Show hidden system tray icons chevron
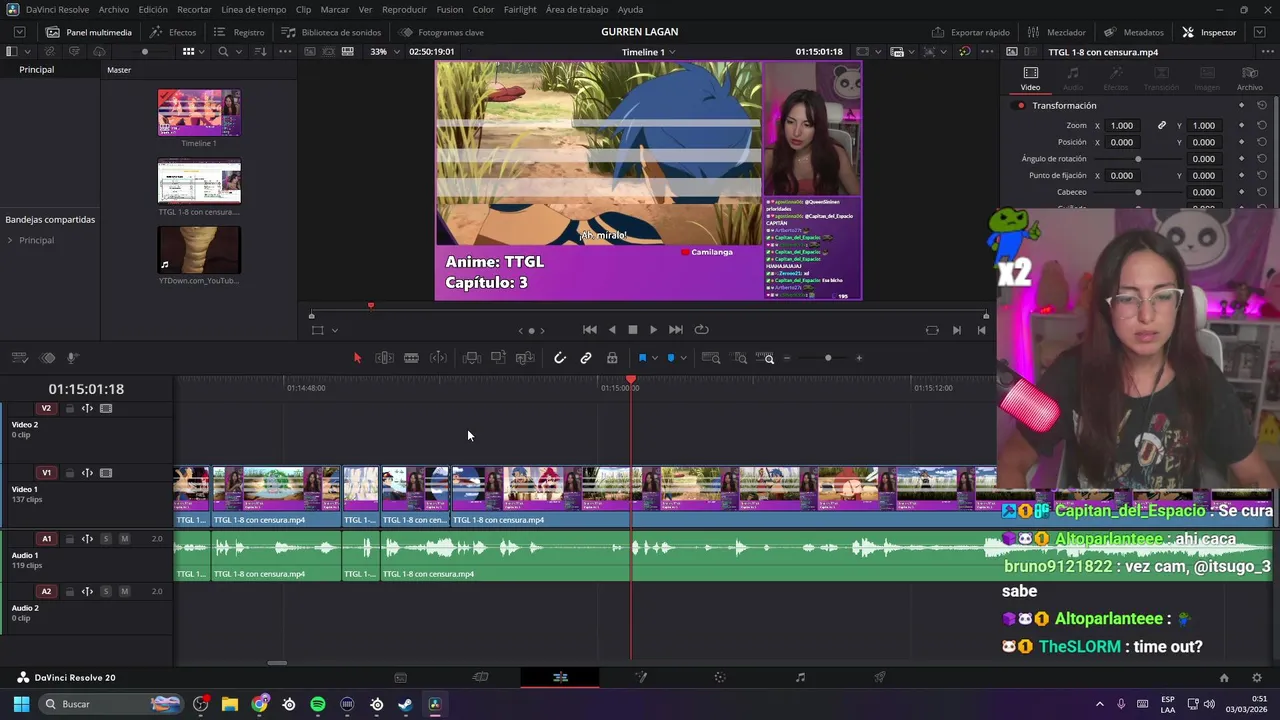Image resolution: width=1280 pixels, height=720 pixels. point(1100,704)
